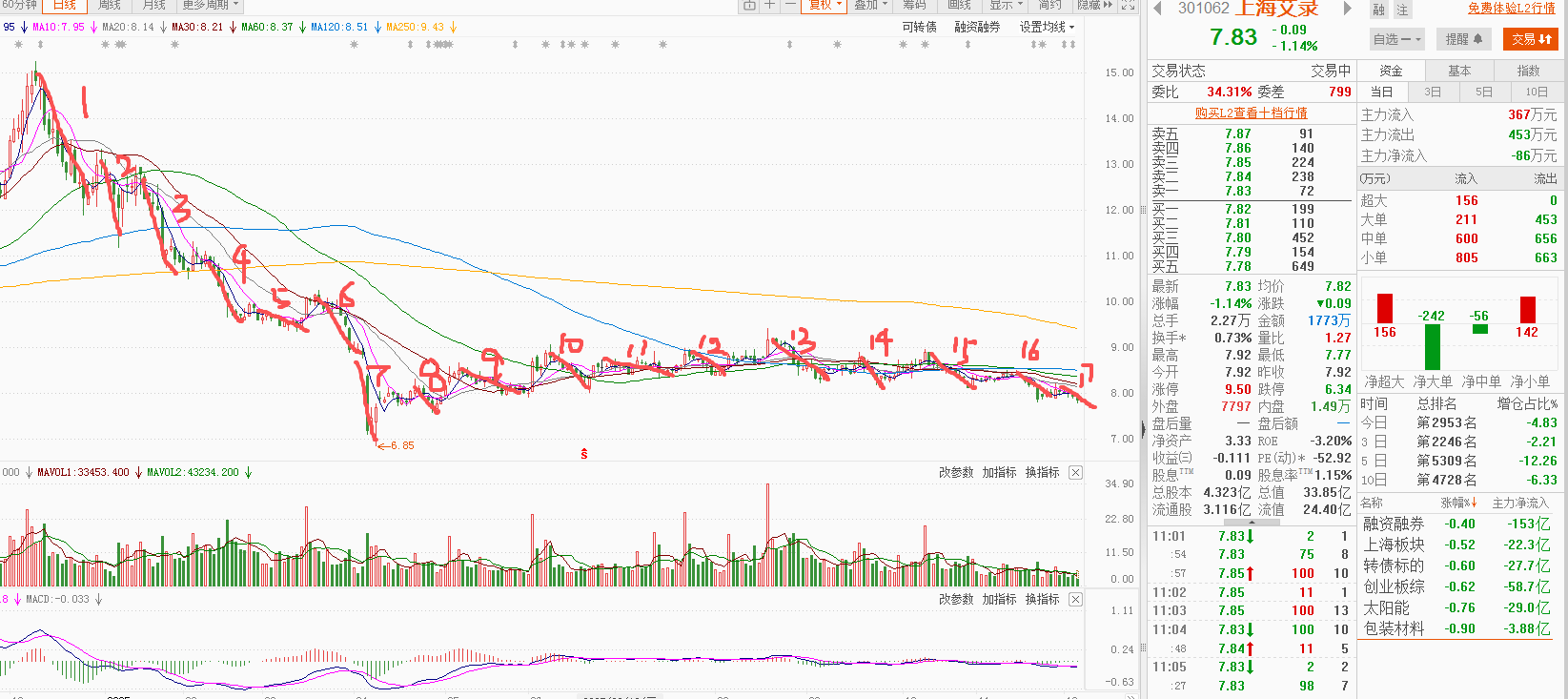This screenshot has width=1568, height=699.
Task: Click the MA20 indicator arrow
Action: [163, 28]
